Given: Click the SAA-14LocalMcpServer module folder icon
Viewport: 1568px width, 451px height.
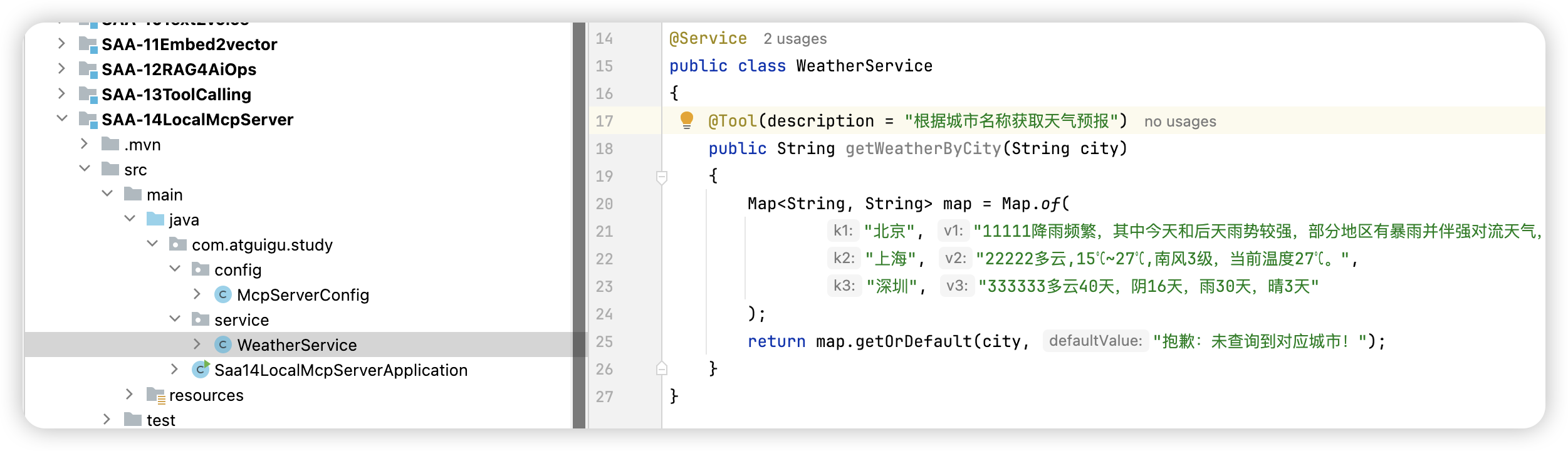Looking at the screenshot, I should (x=88, y=119).
